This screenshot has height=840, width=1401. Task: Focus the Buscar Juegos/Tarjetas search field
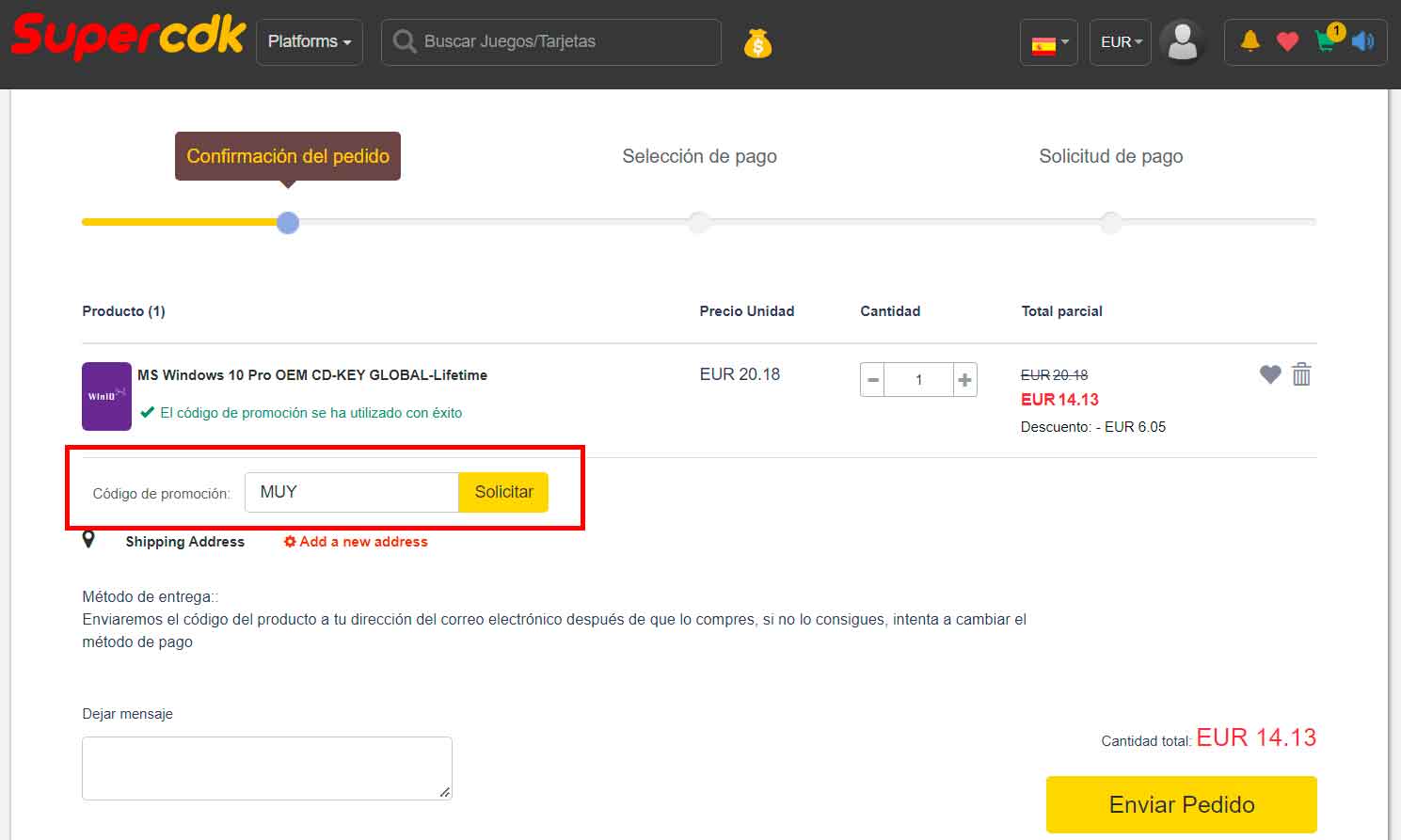pos(551,42)
